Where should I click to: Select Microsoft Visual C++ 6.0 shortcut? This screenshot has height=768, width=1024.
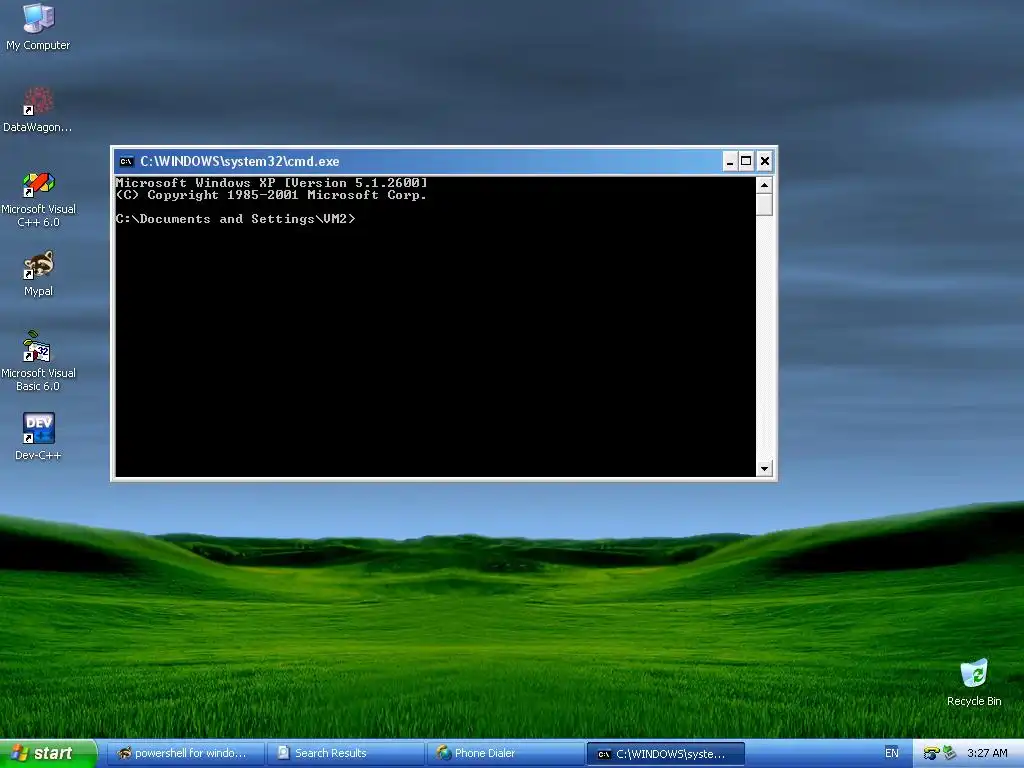[x=38, y=199]
